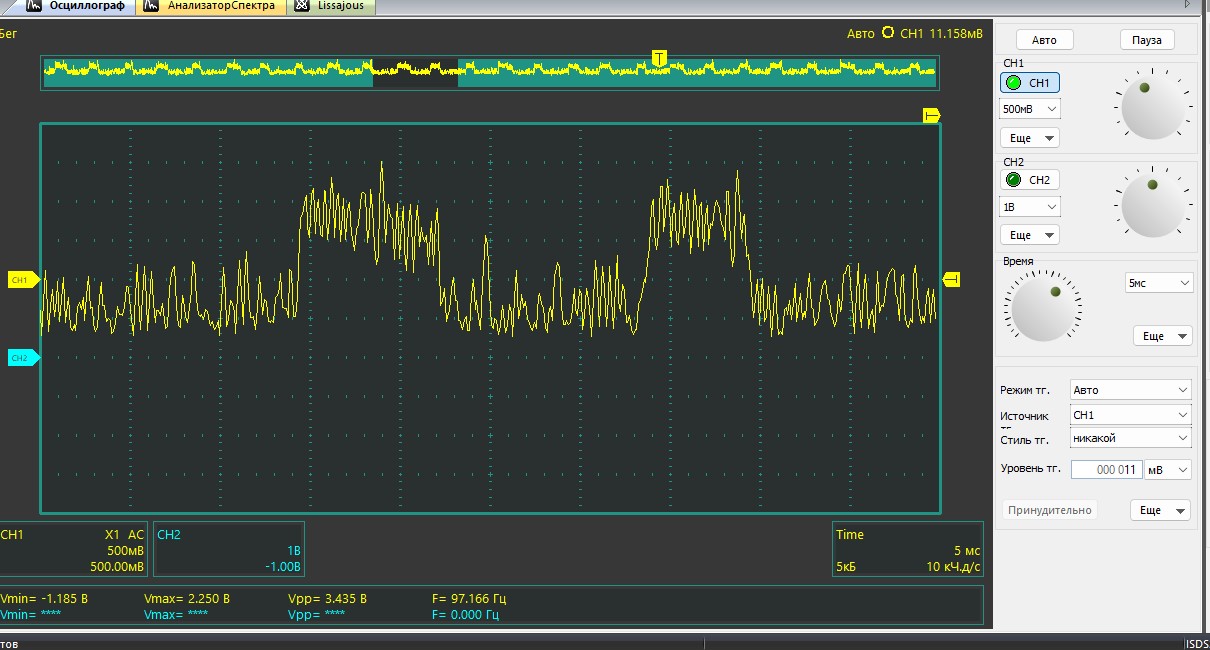The image size is (1210, 650).
Task: Click the yellow CH1 ground level marker
Action: (22, 280)
